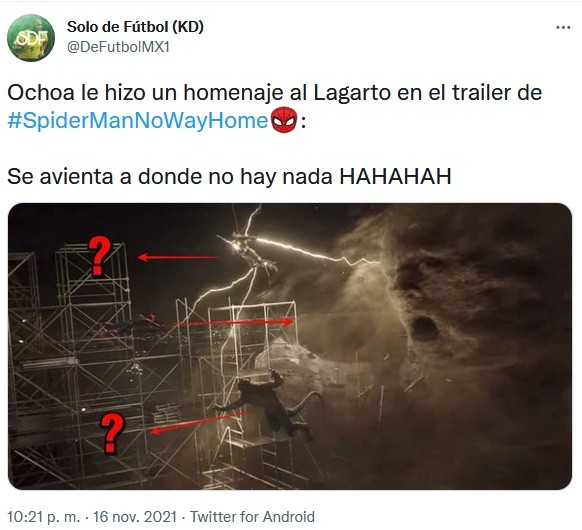Click the 10:21 p. m. timestamp
The height and width of the screenshot is (530, 582).
pyautogui.click(x=43, y=517)
